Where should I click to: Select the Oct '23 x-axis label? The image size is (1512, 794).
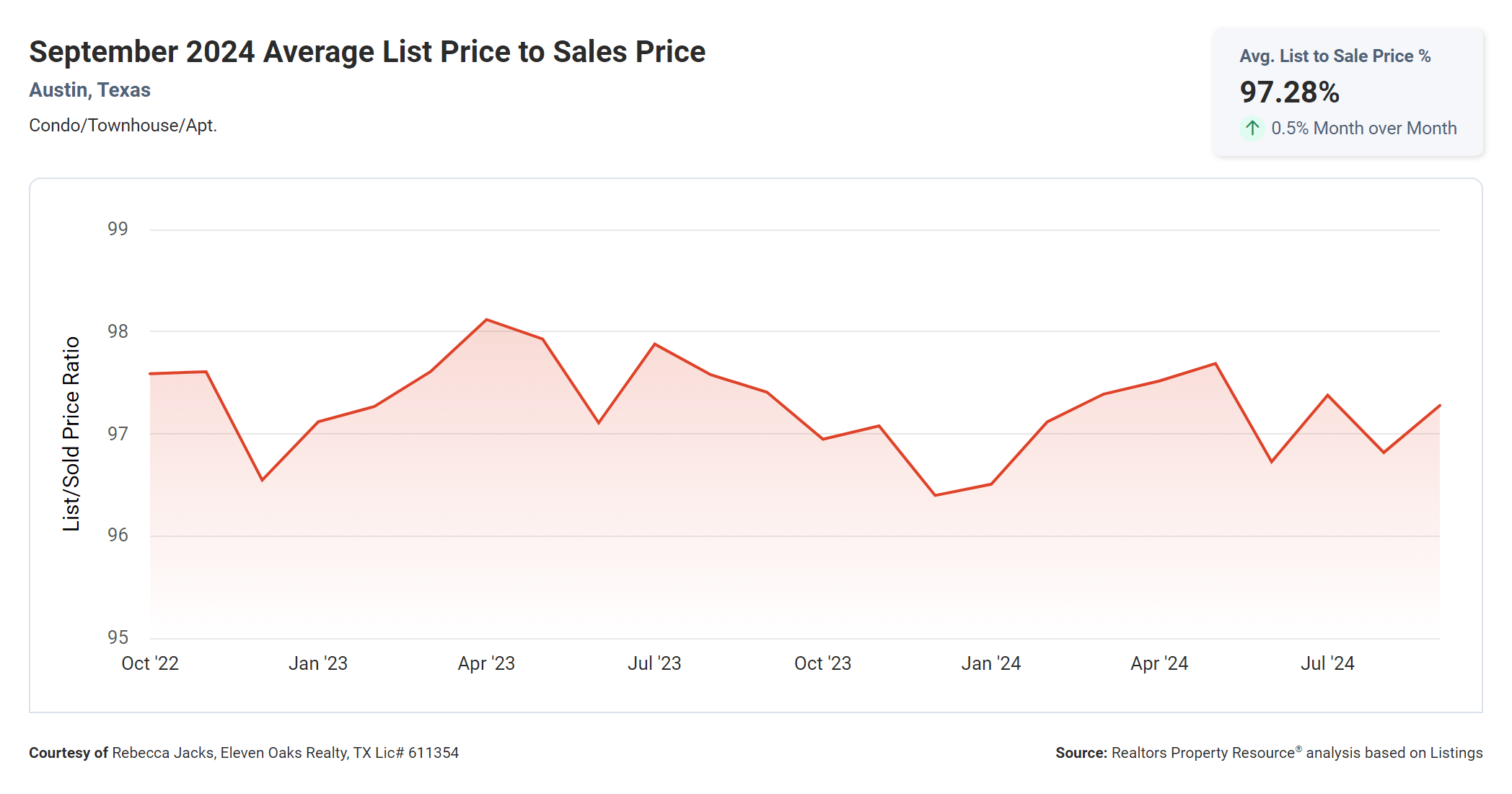pyautogui.click(x=822, y=663)
